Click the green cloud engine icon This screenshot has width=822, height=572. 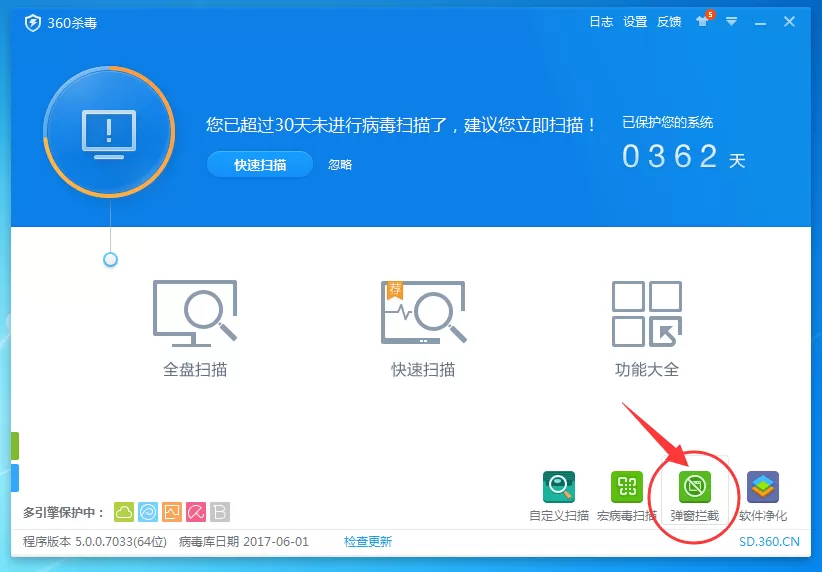pos(124,512)
